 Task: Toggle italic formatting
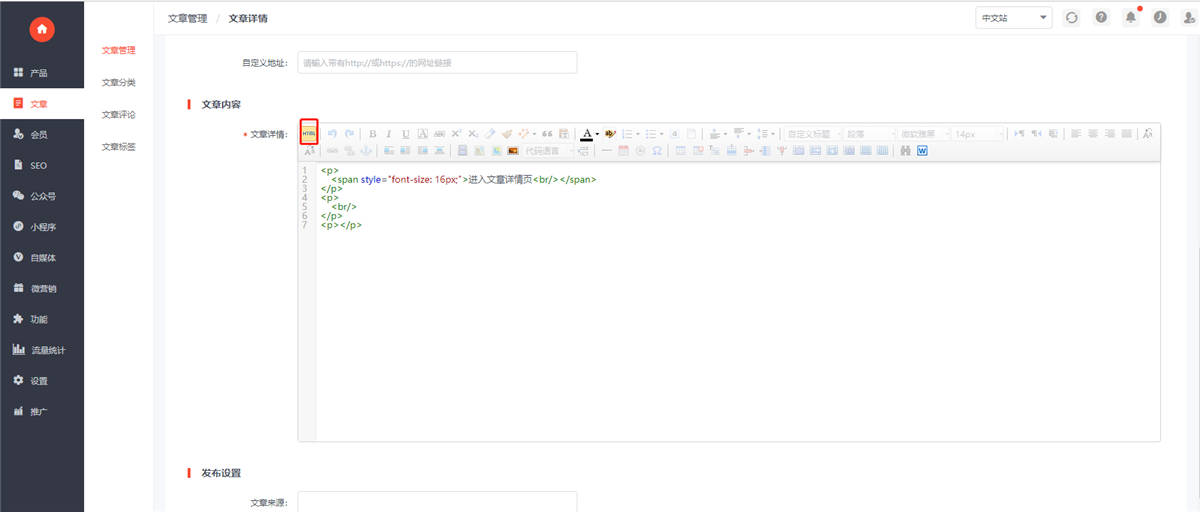[x=389, y=133]
